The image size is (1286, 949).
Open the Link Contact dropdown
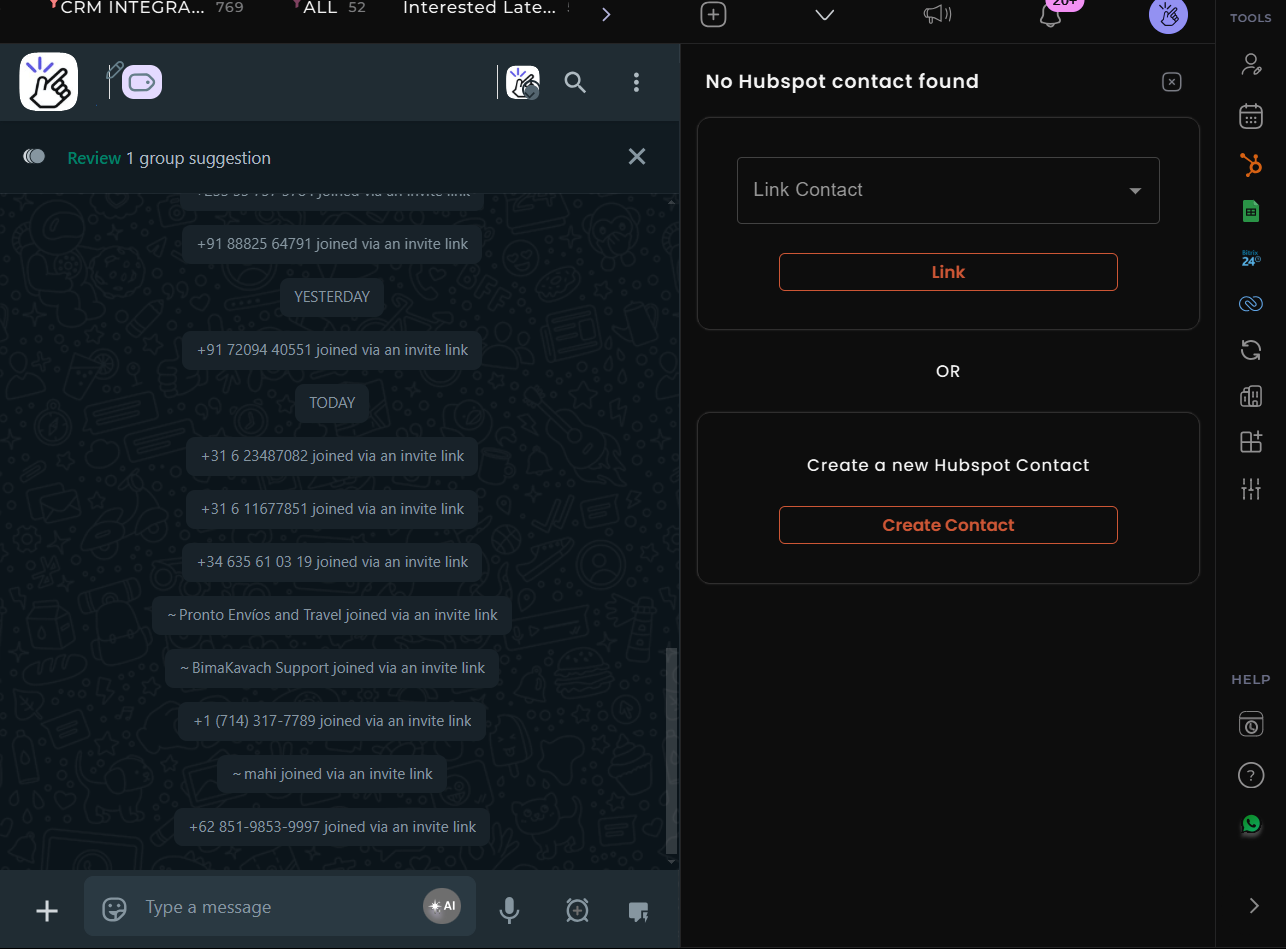pyautogui.click(x=947, y=190)
